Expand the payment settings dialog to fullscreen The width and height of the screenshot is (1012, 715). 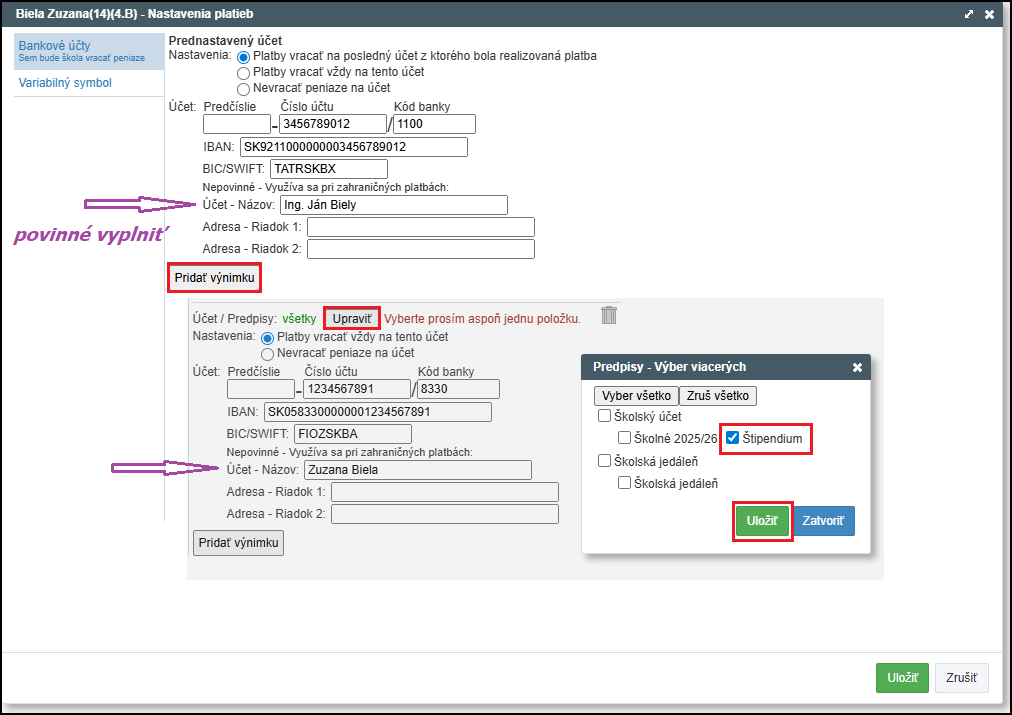(x=968, y=14)
